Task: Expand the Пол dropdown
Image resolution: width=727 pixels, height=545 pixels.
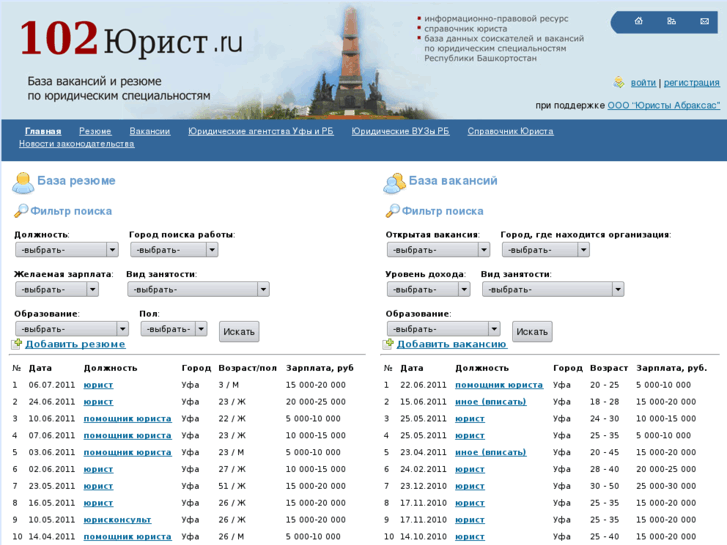Action: coord(174,329)
